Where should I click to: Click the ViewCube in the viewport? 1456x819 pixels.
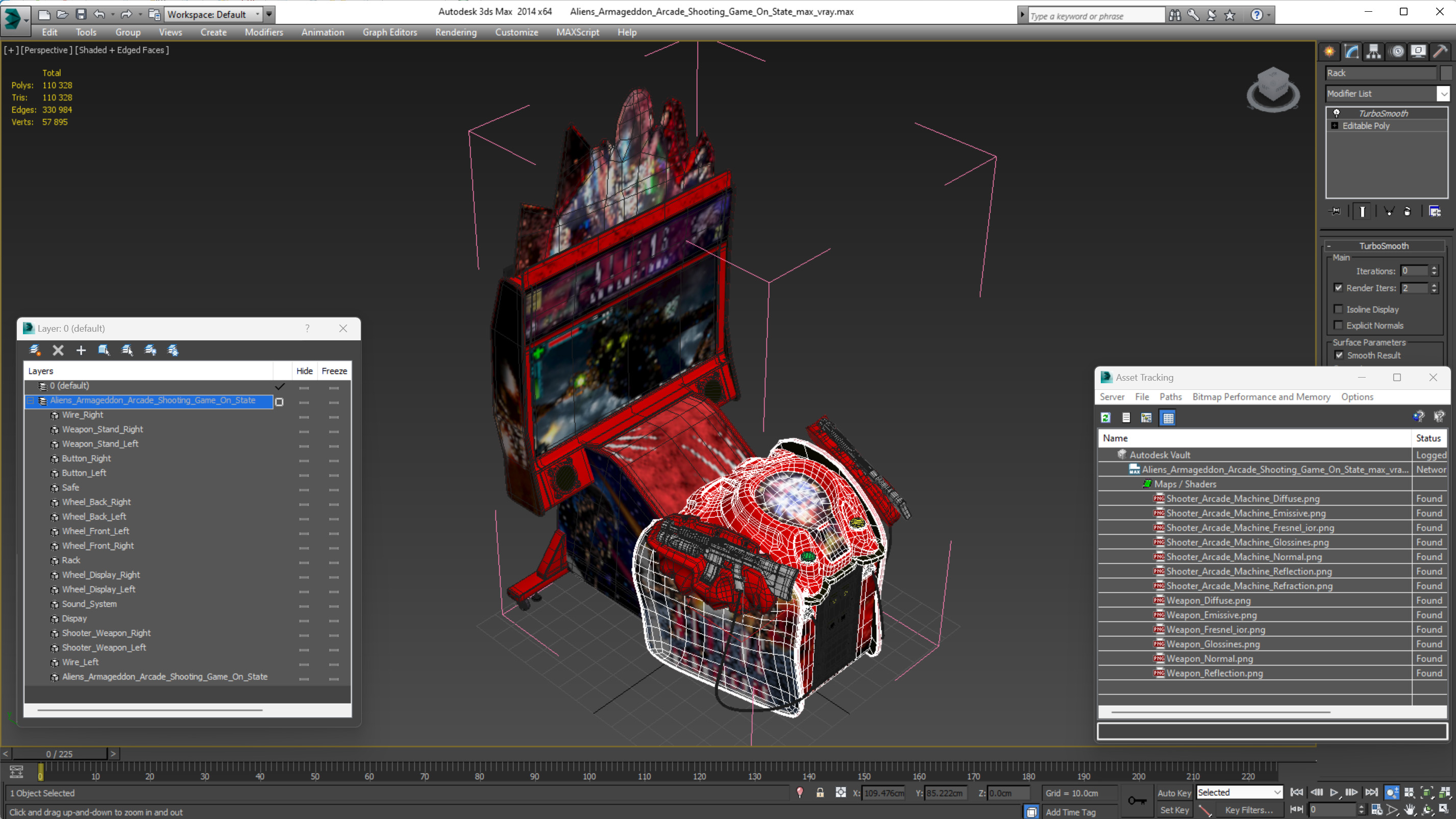1273,90
